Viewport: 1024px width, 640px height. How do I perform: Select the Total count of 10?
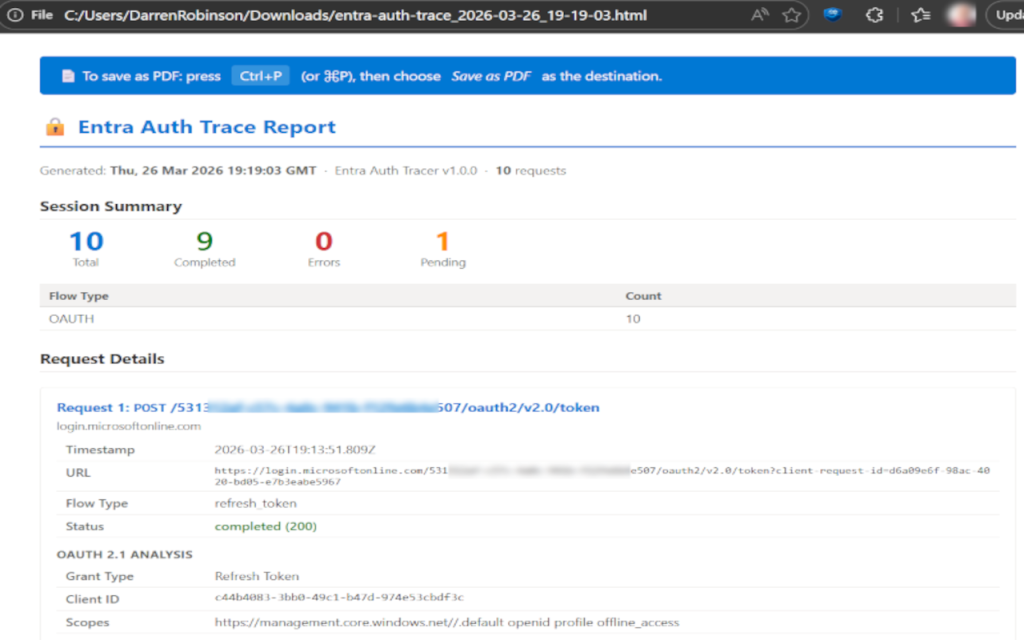[x=86, y=241]
